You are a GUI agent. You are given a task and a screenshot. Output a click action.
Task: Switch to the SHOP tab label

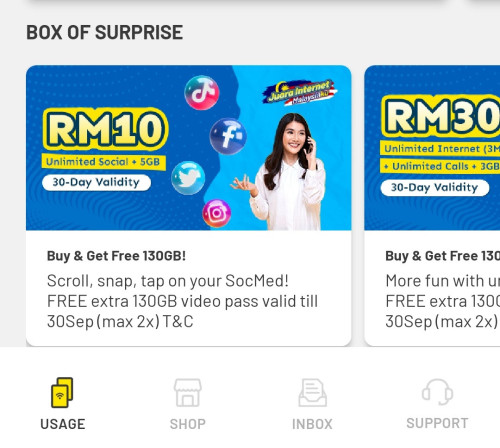point(188,424)
